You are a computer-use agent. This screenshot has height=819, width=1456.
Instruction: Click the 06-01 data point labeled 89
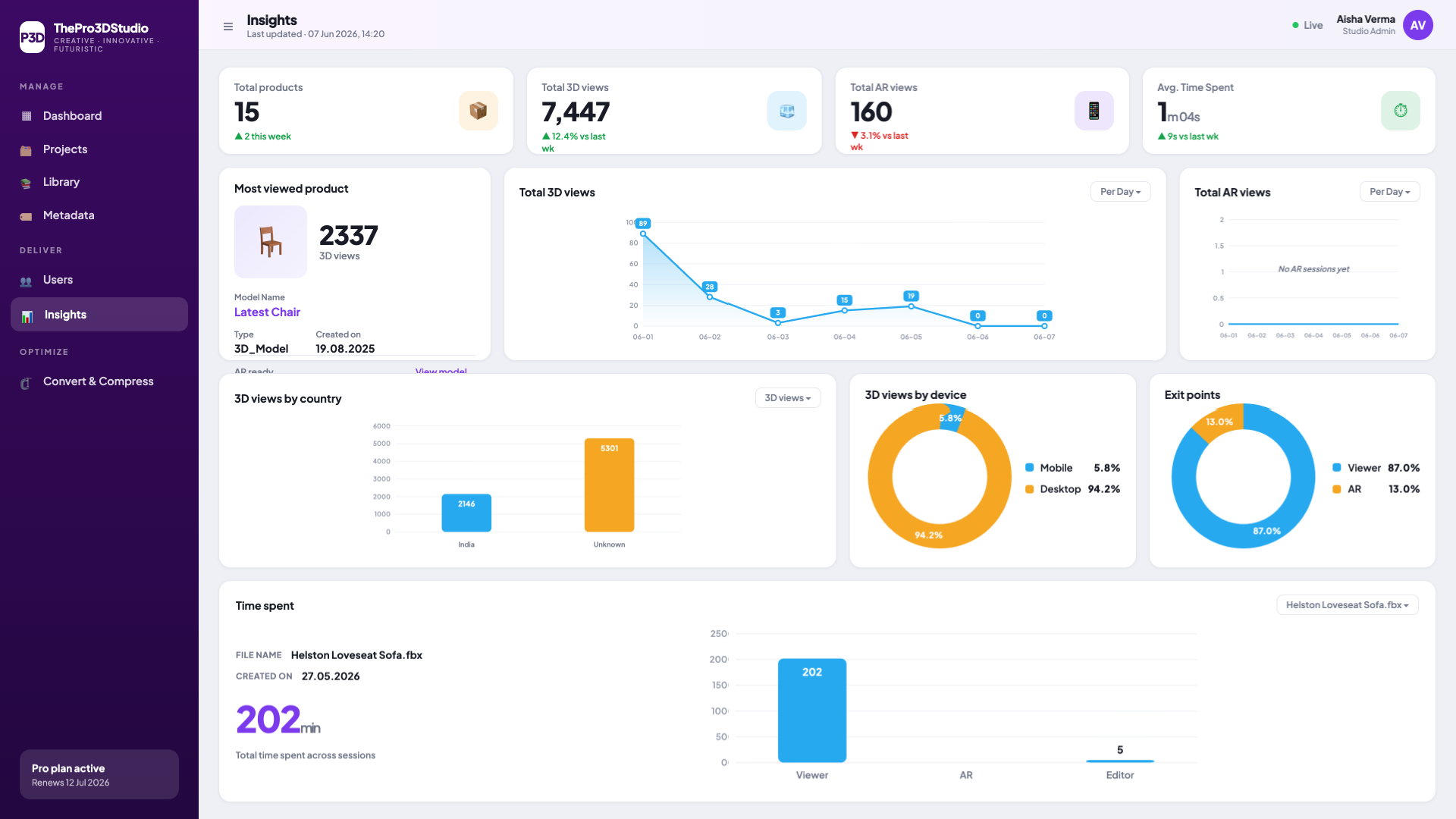click(643, 234)
